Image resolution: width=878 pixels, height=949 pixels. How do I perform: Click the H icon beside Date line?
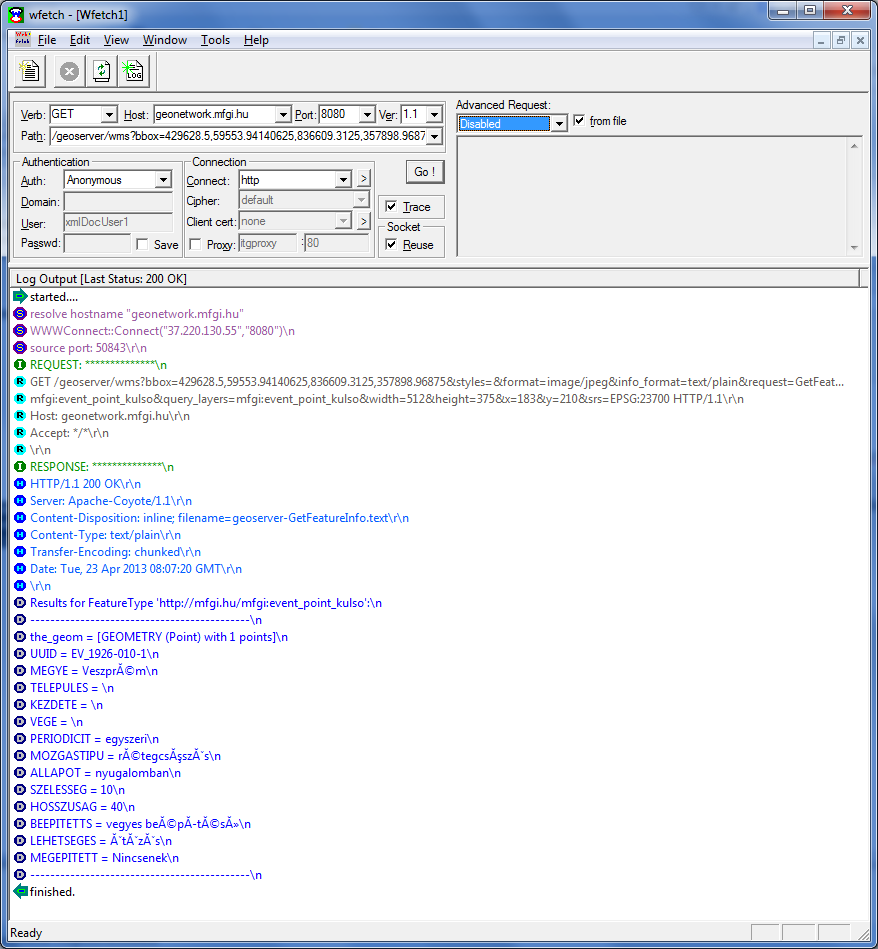20,569
